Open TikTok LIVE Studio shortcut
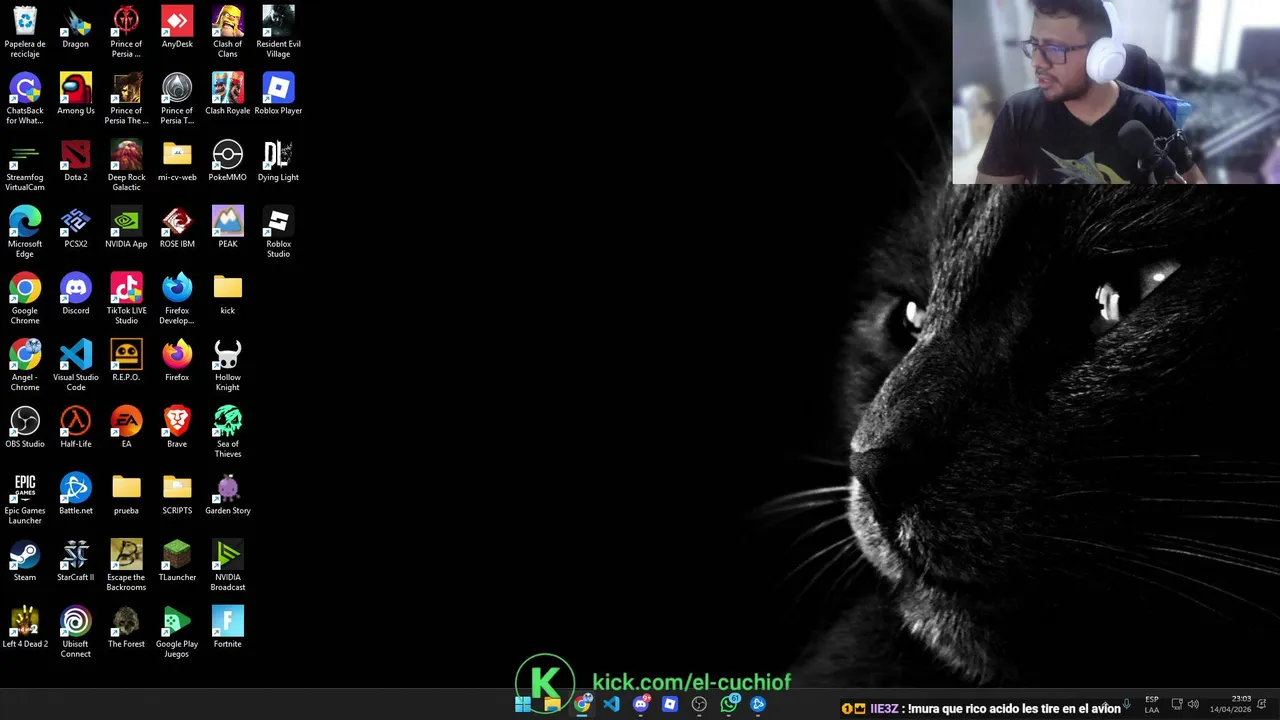Viewport: 1280px width, 720px height. click(x=126, y=298)
